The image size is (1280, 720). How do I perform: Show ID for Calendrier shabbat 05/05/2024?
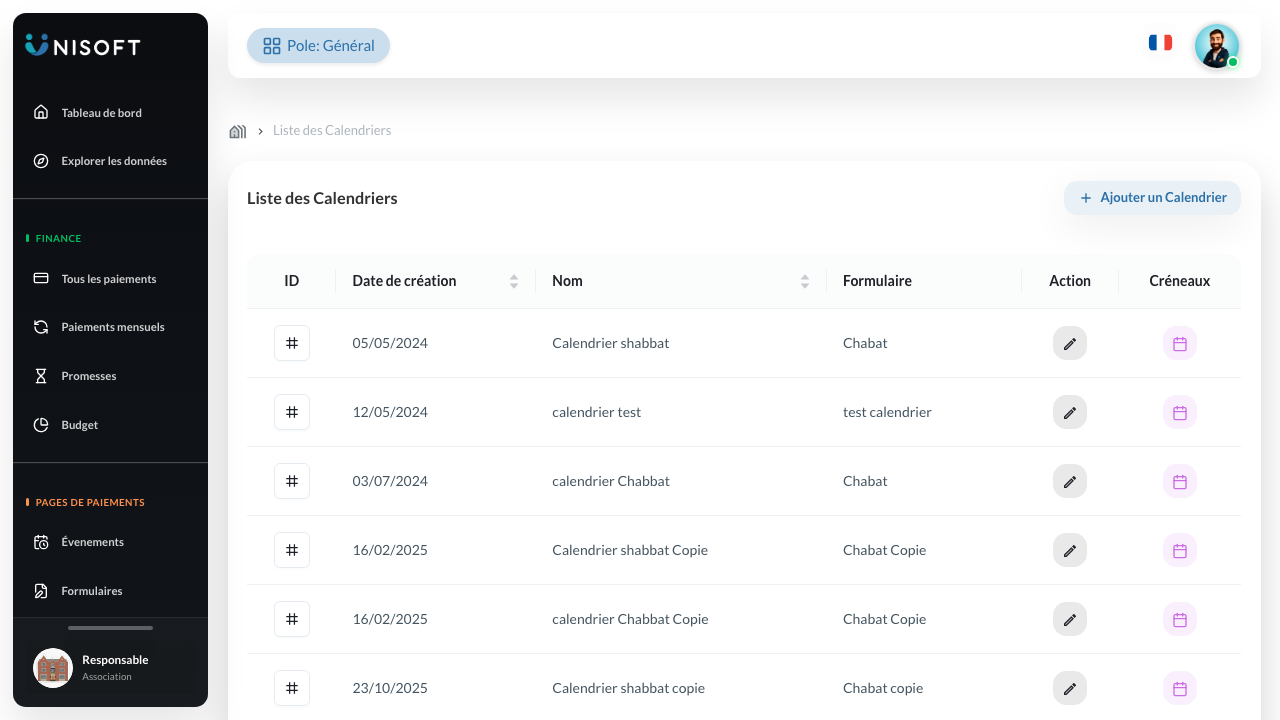click(292, 343)
